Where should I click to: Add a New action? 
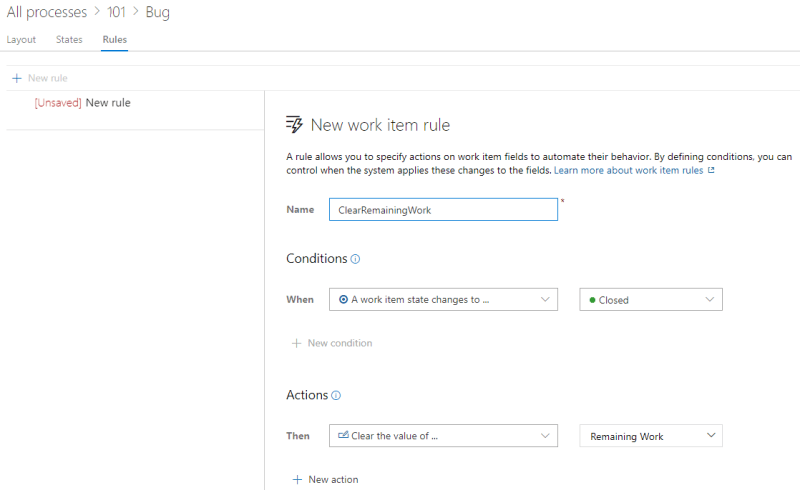coord(326,480)
